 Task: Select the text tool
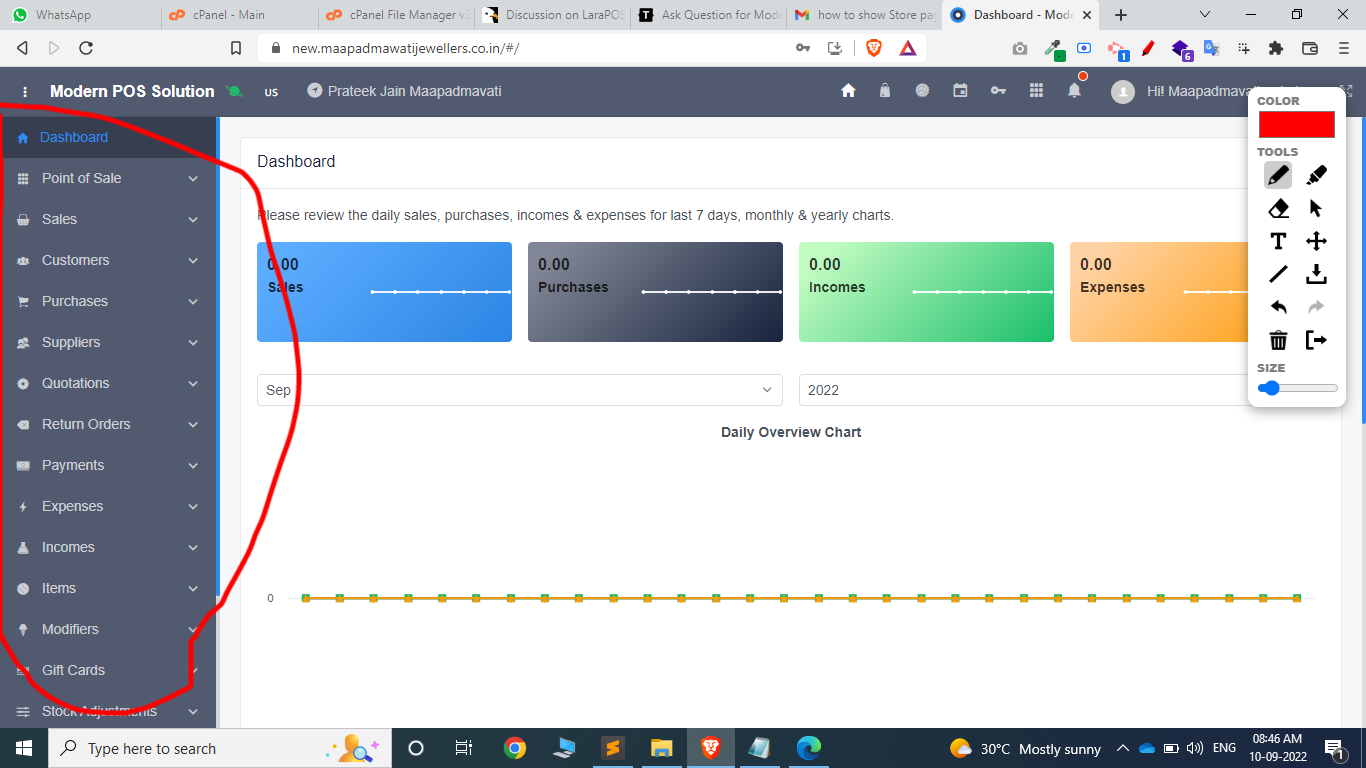[x=1278, y=241]
